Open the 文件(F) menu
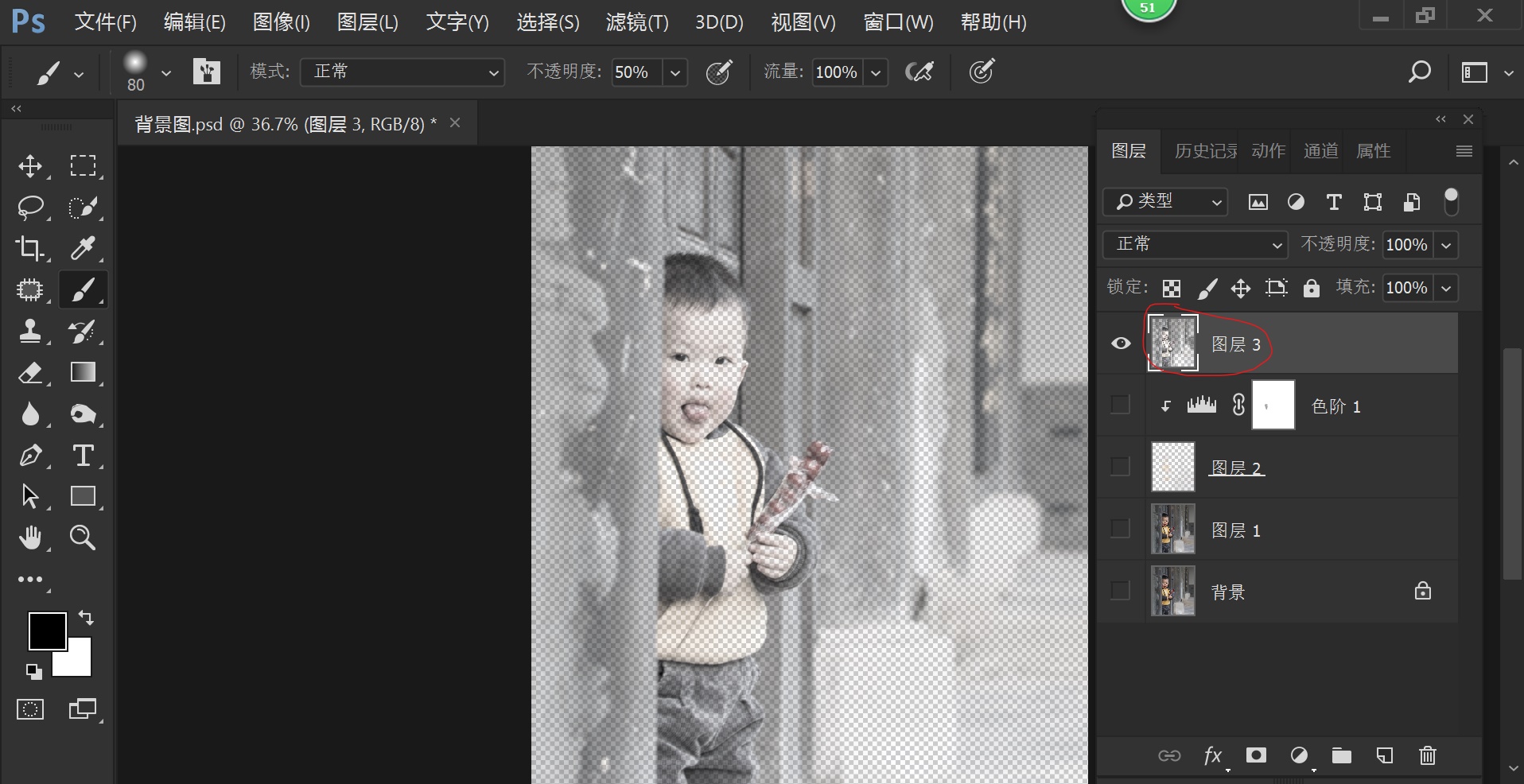Screen dimensions: 1524x784 click(x=105, y=22)
